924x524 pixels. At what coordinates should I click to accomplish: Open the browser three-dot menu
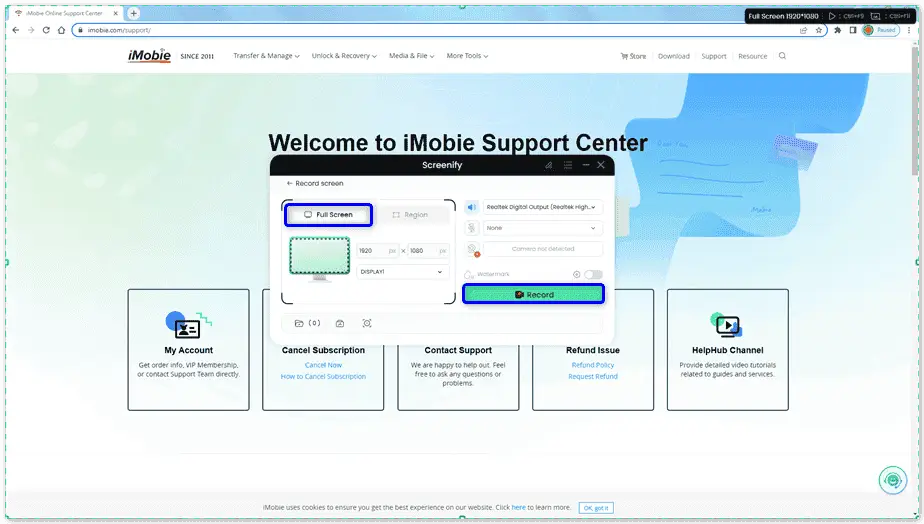[909, 30]
